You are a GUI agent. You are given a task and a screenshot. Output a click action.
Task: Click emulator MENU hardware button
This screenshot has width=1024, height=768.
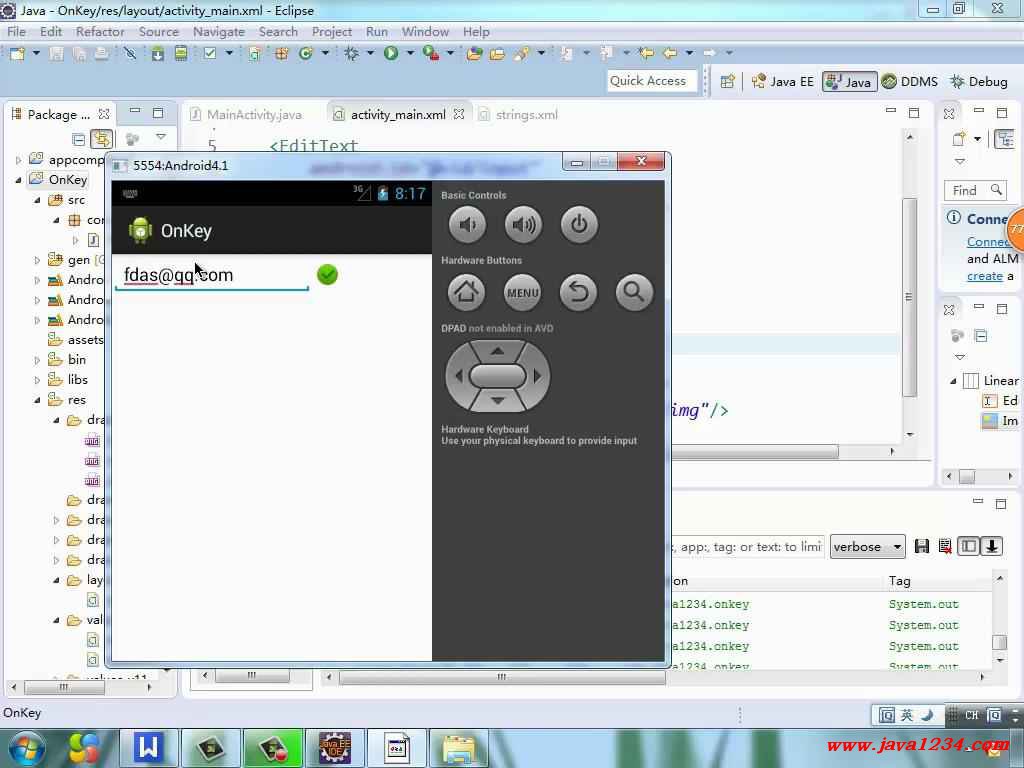click(522, 292)
